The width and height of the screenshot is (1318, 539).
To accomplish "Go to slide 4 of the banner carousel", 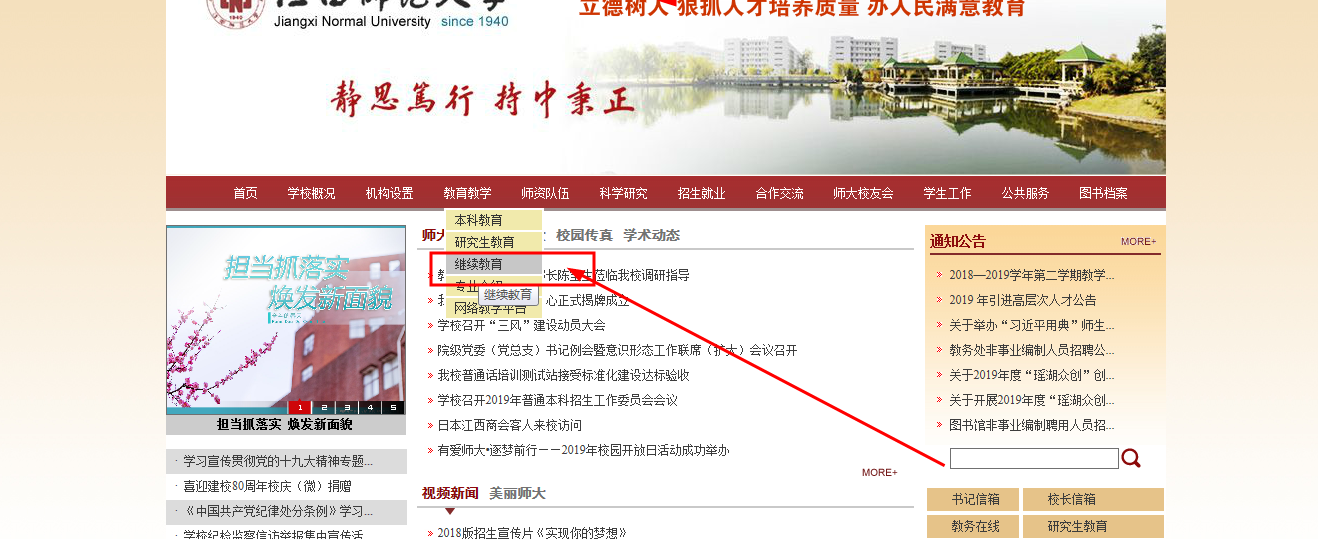I will [369, 407].
